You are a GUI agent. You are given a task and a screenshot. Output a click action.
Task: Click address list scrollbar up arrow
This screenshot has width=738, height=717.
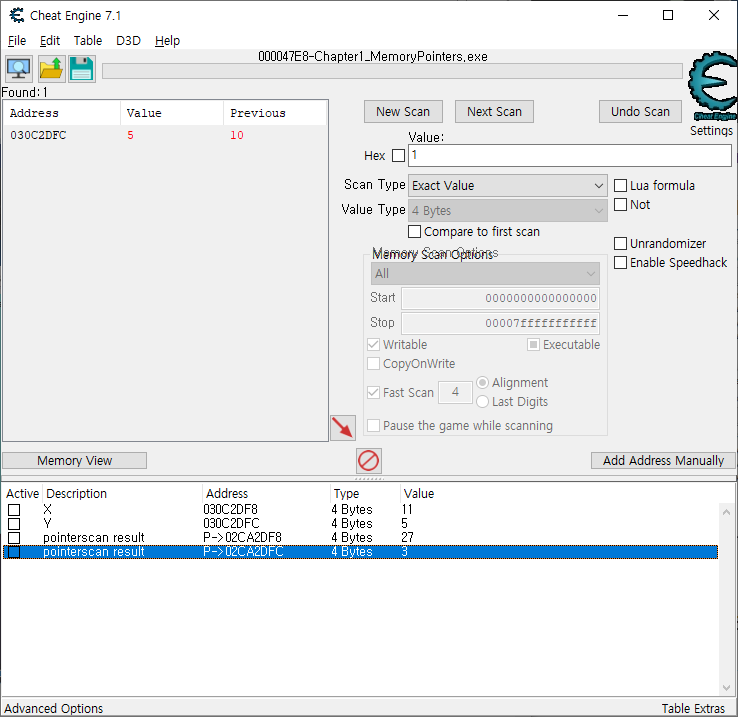coord(726,512)
